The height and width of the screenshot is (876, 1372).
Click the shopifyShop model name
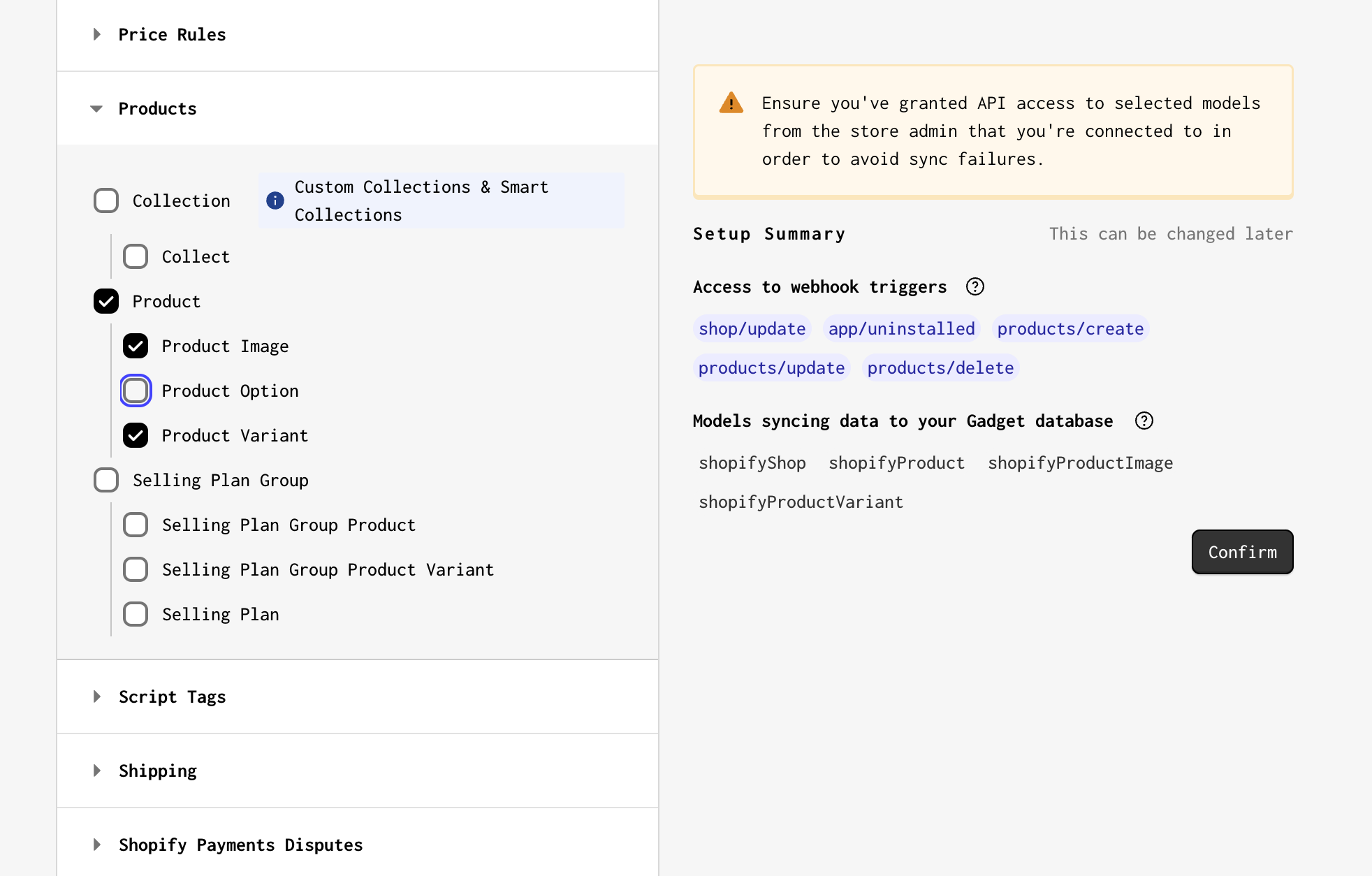(752, 462)
